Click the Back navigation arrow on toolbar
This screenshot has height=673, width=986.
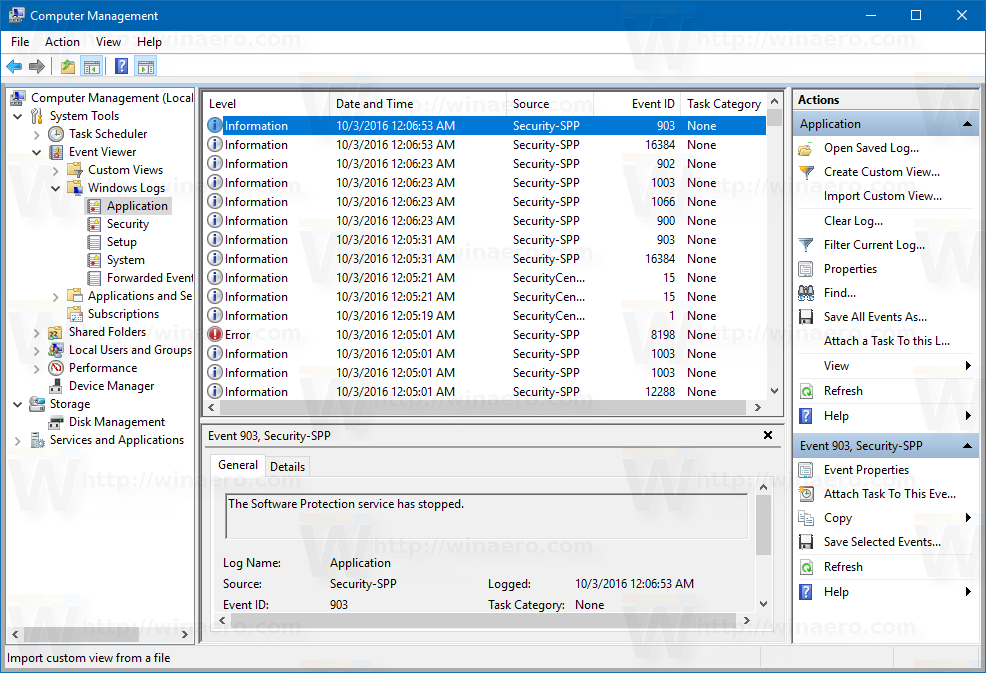[14, 66]
